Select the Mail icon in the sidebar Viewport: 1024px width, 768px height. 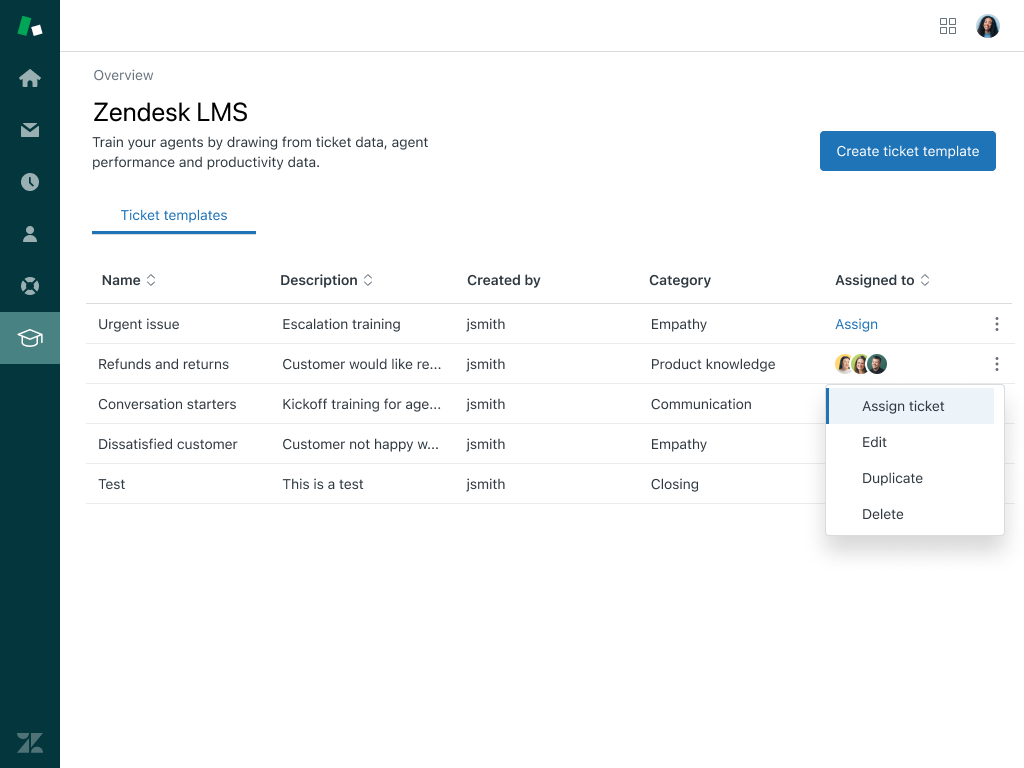29,130
